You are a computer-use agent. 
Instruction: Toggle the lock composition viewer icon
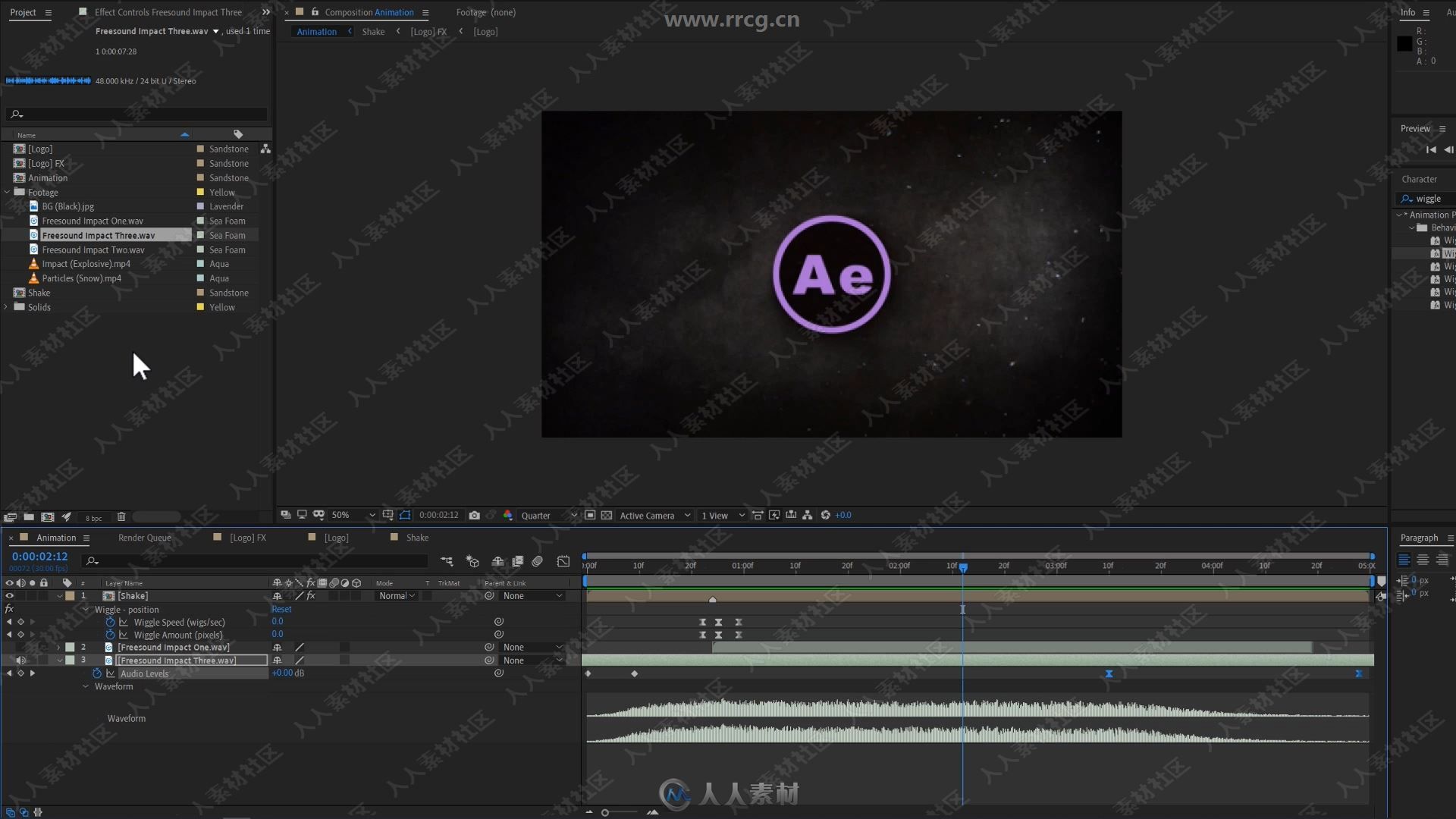[x=315, y=12]
